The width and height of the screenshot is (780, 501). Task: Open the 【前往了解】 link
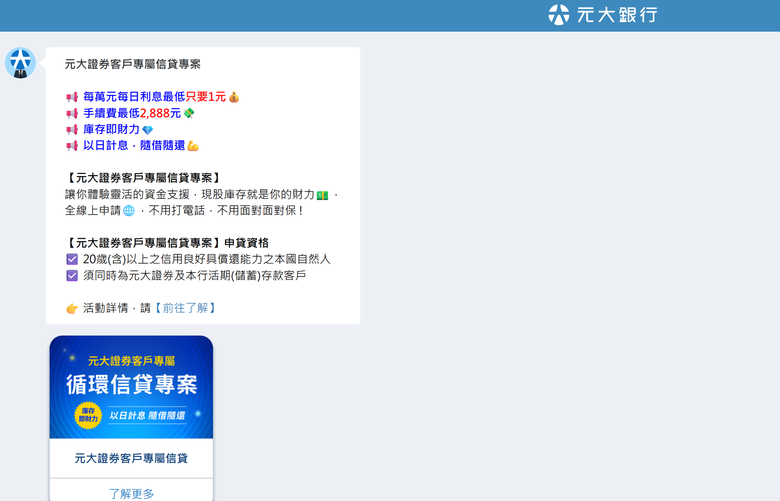[x=185, y=308]
